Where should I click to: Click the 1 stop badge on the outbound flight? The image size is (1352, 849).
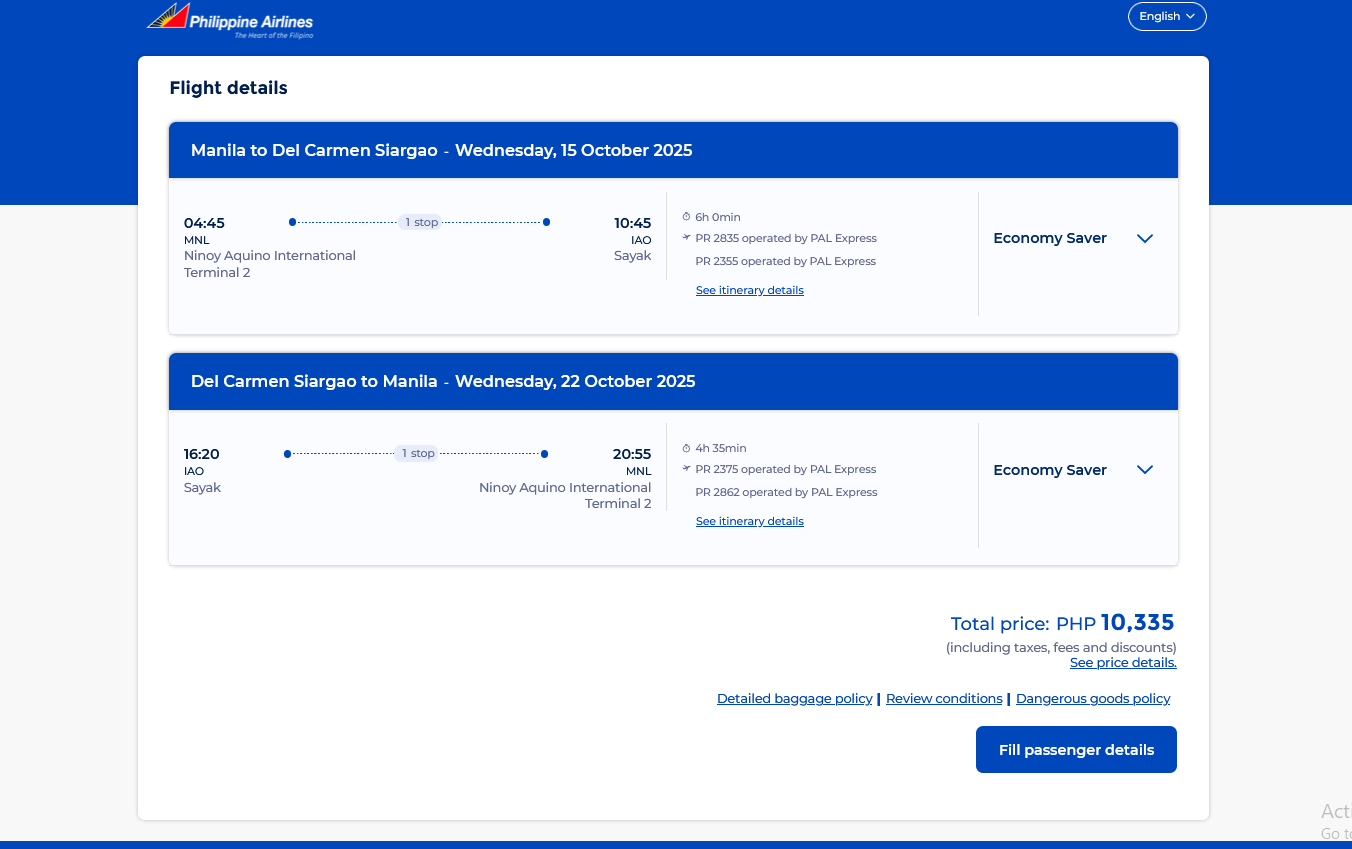(x=422, y=222)
